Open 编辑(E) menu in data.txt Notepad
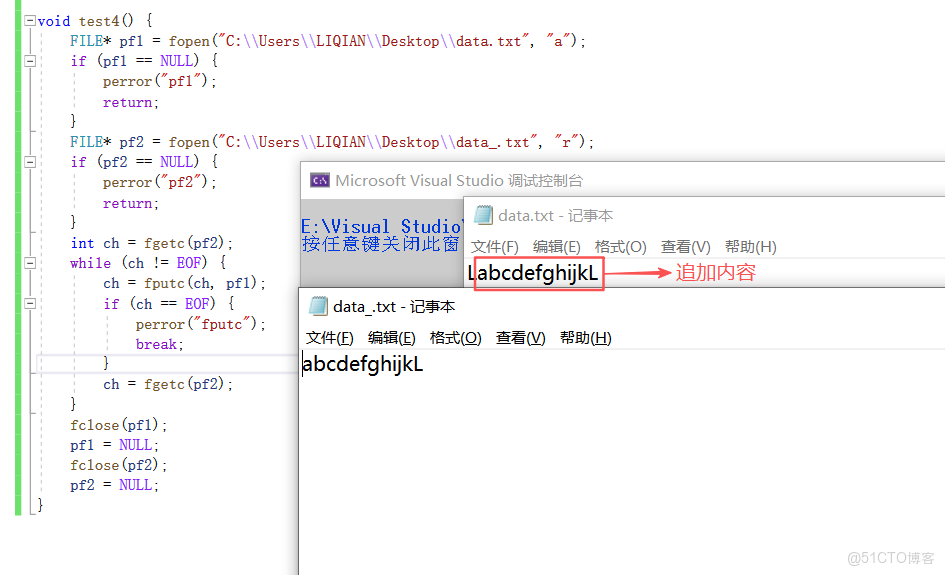Image resolution: width=945 pixels, height=575 pixels. tap(556, 247)
